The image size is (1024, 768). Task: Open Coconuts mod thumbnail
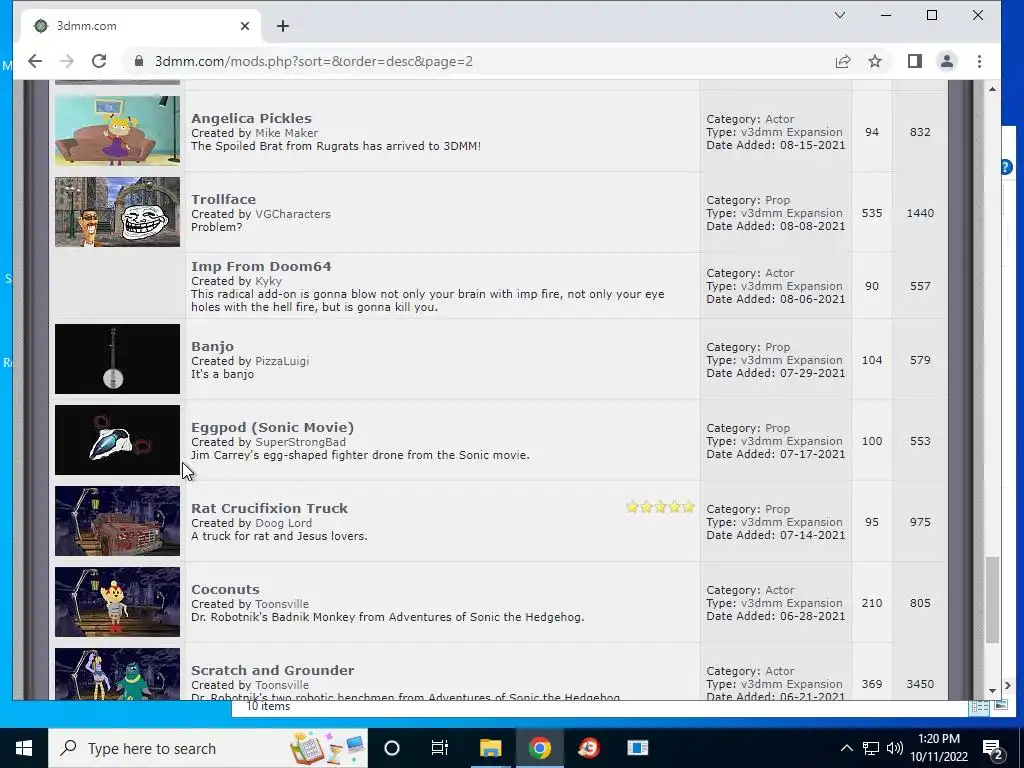tap(117, 601)
